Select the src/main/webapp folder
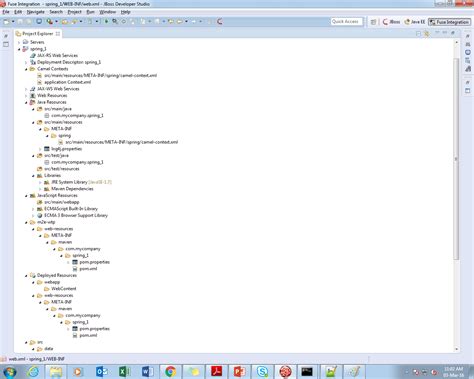The image size is (474, 379). click(62, 202)
